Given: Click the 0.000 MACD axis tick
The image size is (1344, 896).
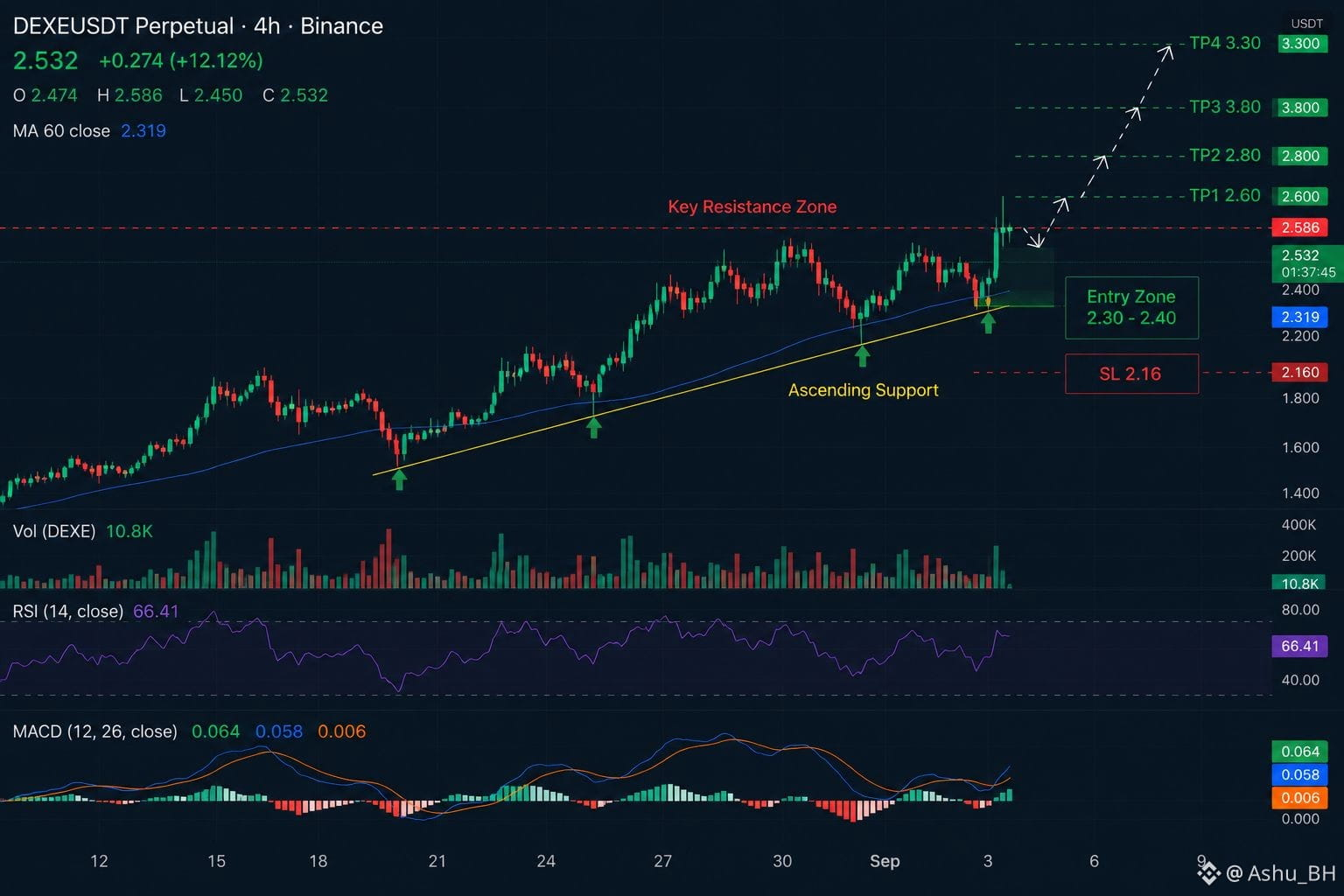Looking at the screenshot, I should pos(1300,819).
